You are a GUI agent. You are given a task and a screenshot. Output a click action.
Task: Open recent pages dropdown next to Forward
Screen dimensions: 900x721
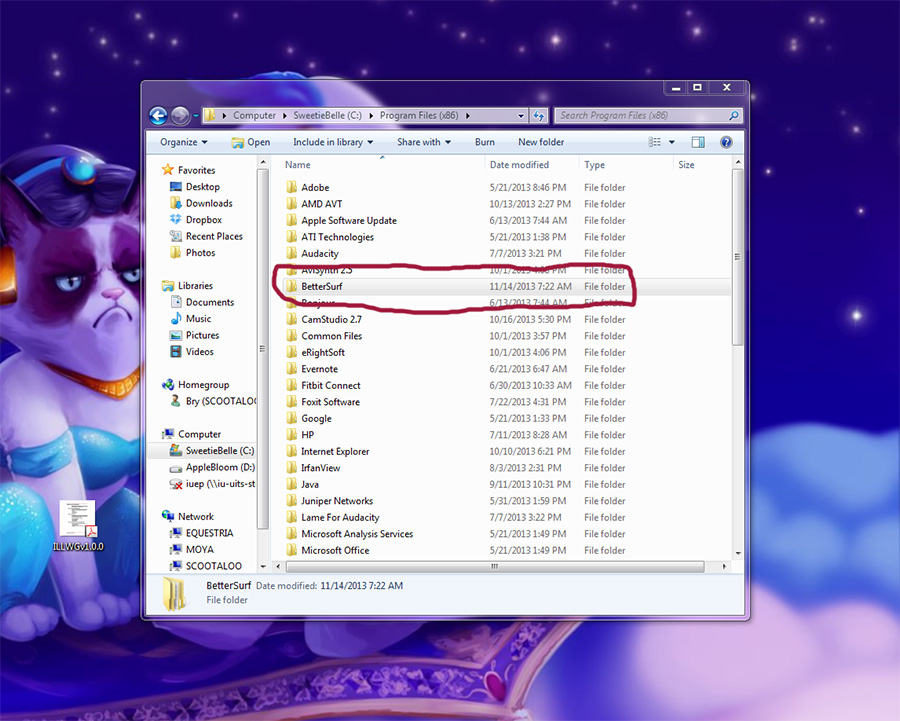pyautogui.click(x=196, y=116)
